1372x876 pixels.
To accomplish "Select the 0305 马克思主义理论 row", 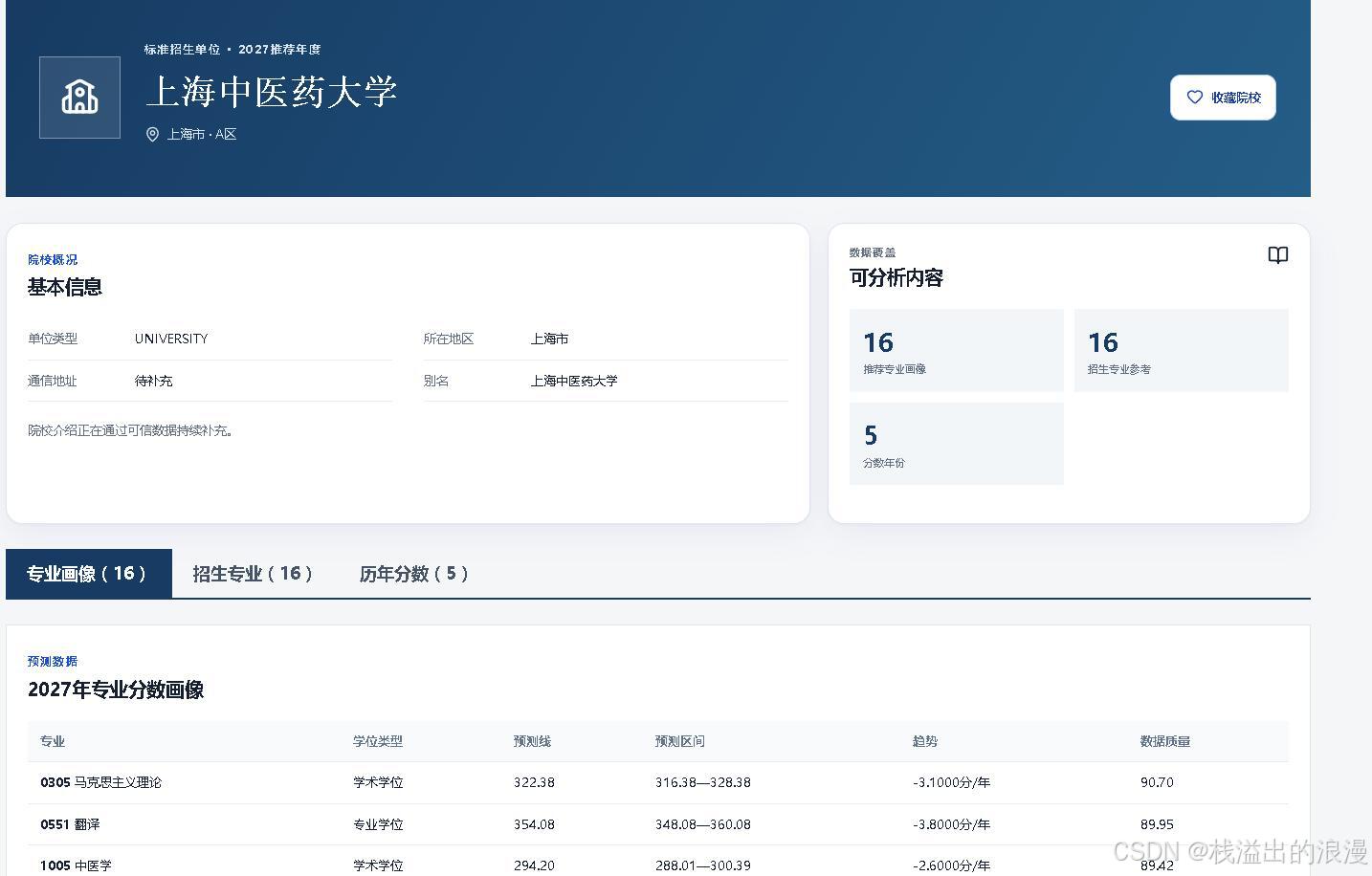I will (658, 782).
